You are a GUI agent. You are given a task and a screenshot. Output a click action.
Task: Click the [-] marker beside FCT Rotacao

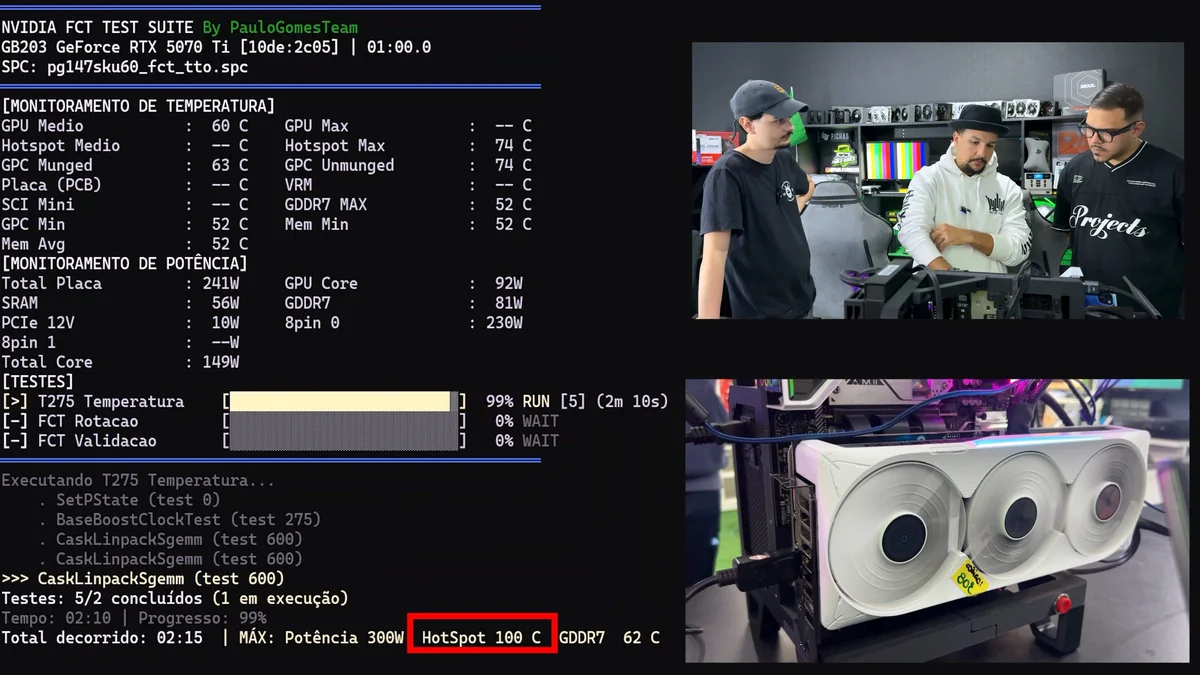coord(14,421)
